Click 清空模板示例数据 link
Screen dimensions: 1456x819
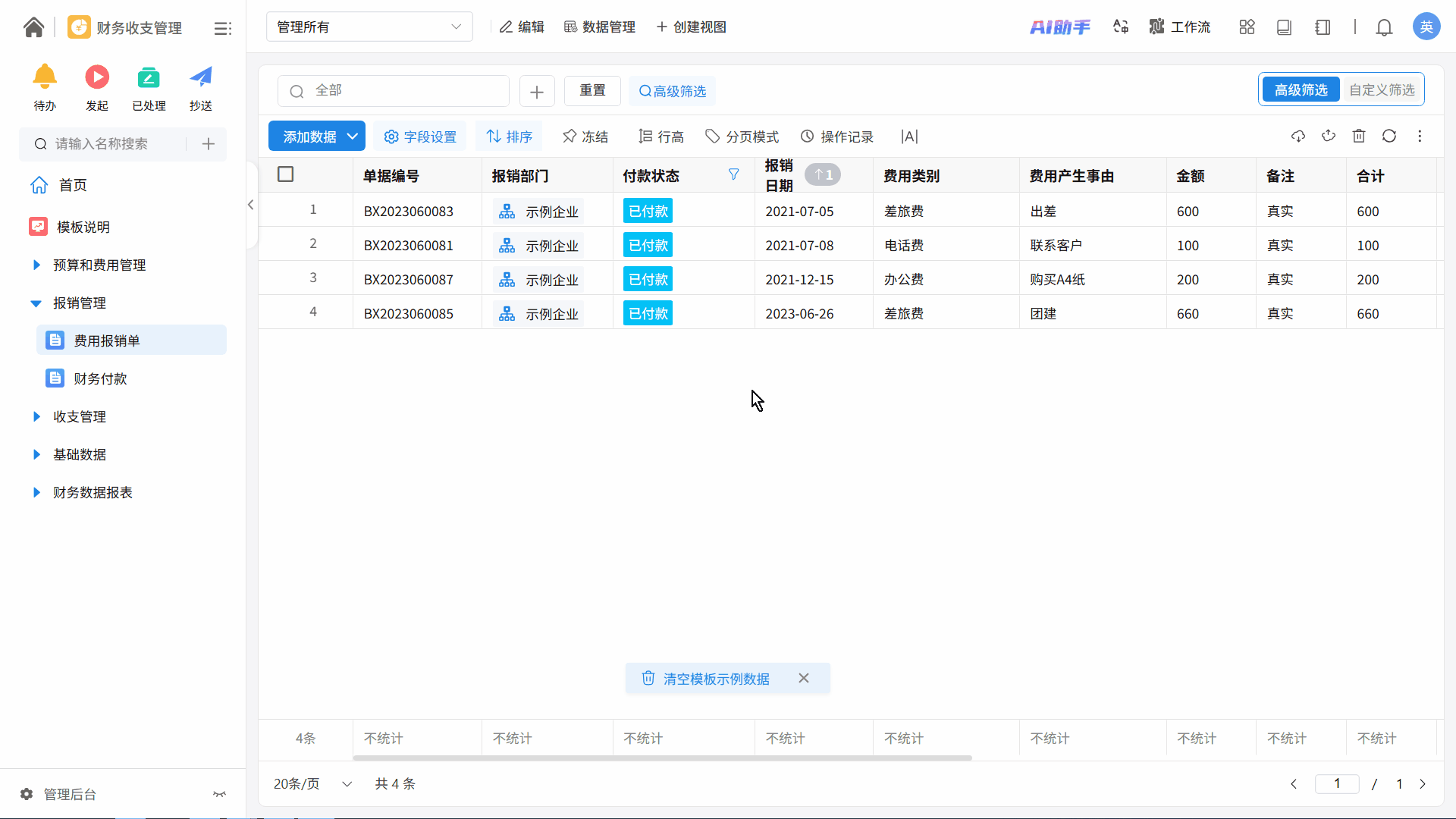(716, 679)
